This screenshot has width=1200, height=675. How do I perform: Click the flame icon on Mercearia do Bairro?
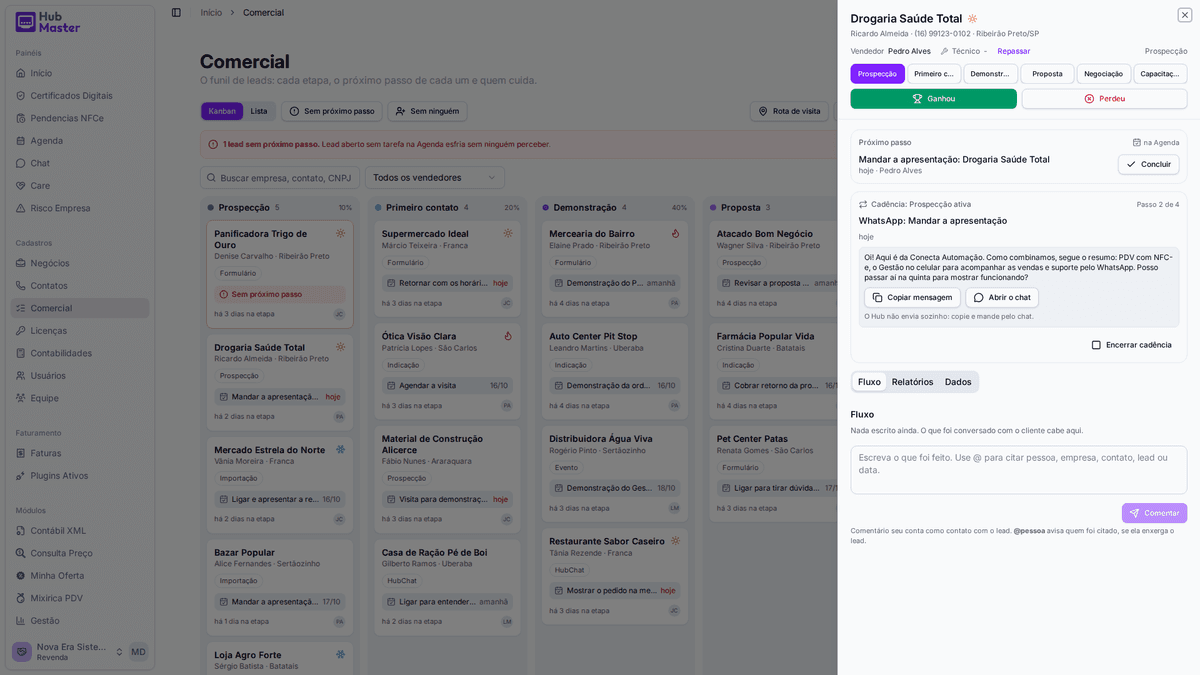pyautogui.click(x=675, y=233)
